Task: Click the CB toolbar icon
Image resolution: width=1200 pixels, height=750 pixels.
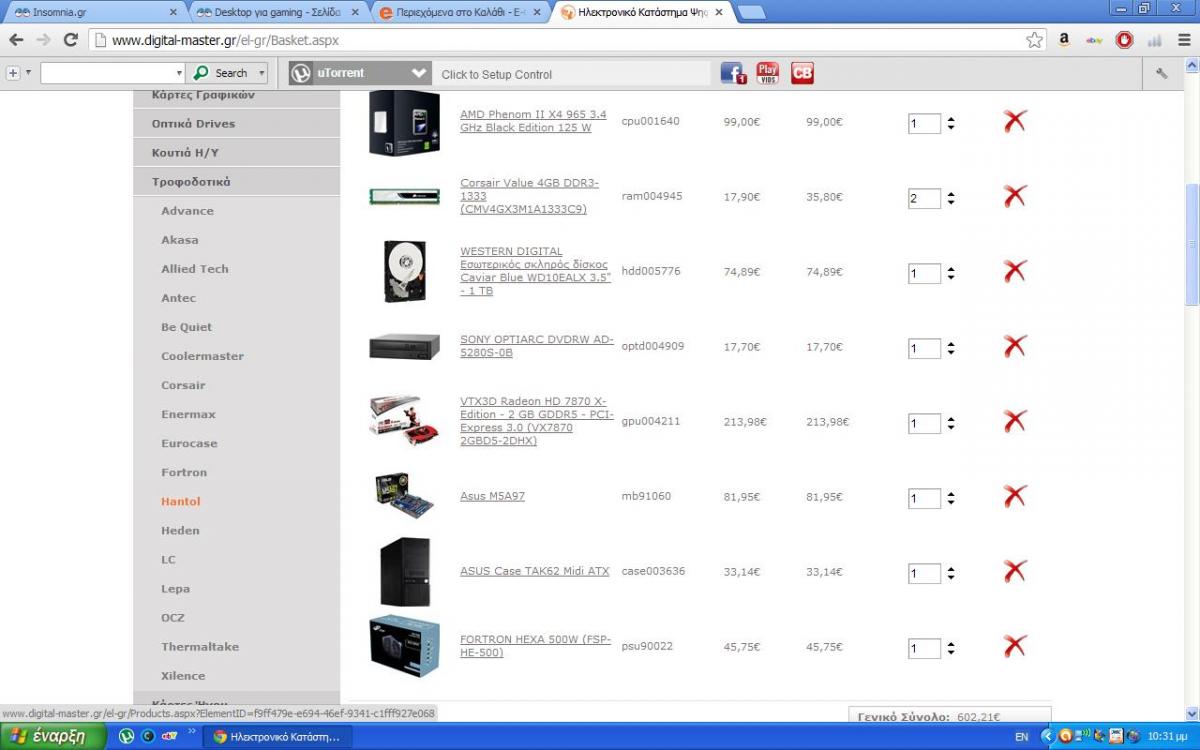Action: click(802, 73)
